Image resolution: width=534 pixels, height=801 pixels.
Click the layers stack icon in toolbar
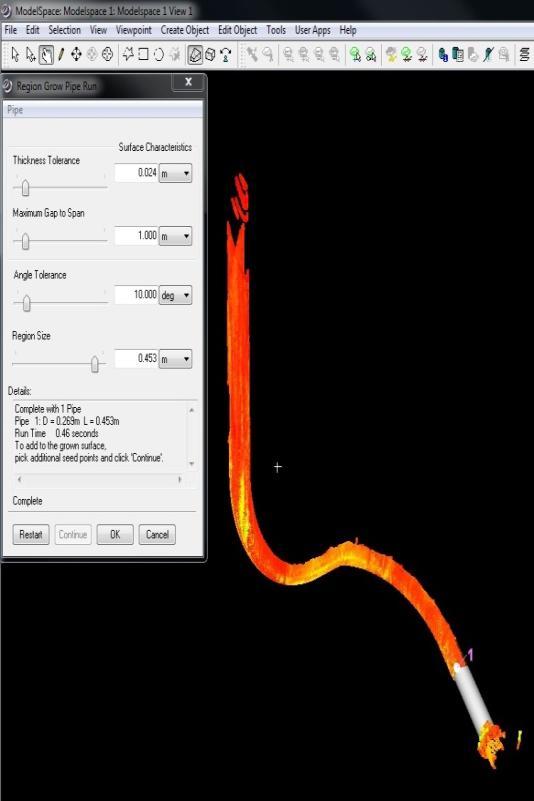[524, 54]
